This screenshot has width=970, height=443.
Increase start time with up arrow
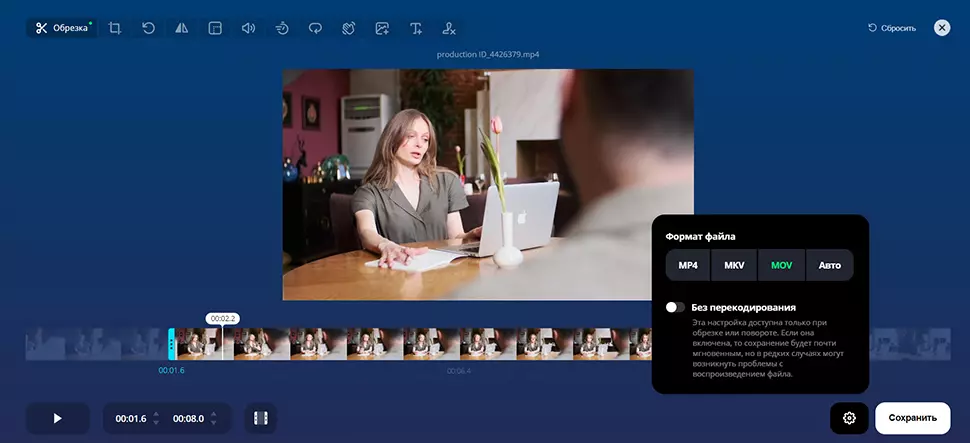(156, 414)
